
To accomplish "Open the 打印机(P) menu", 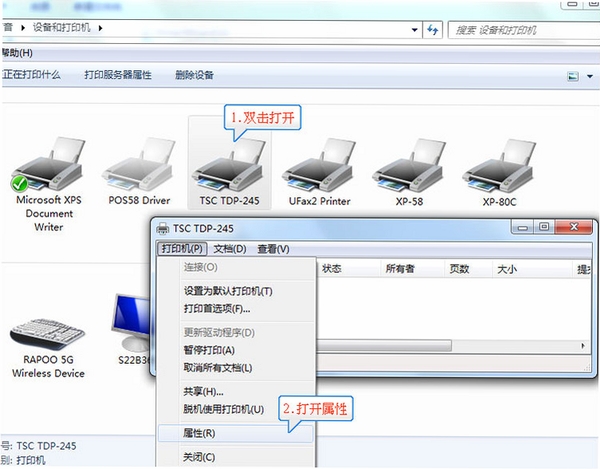I will (x=182, y=249).
